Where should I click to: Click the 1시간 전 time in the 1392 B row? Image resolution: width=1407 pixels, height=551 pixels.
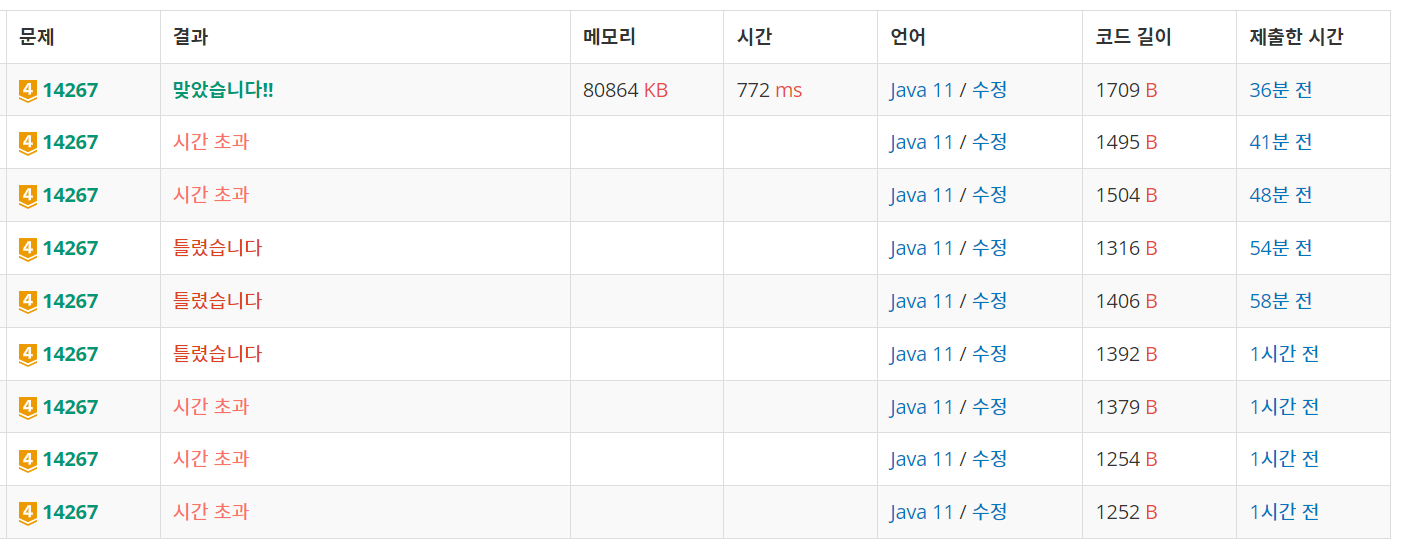[1285, 354]
